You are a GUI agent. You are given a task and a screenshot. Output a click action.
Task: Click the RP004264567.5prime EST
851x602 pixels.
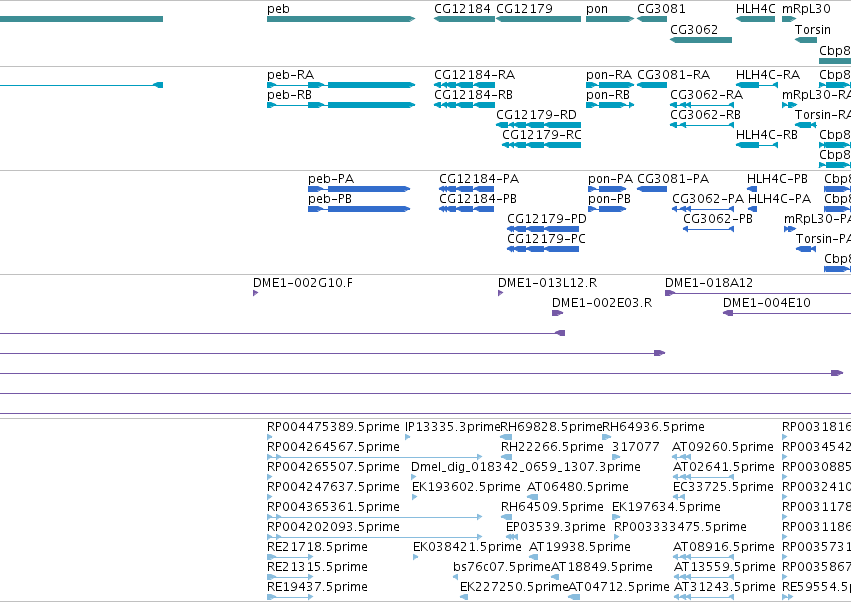point(374,457)
